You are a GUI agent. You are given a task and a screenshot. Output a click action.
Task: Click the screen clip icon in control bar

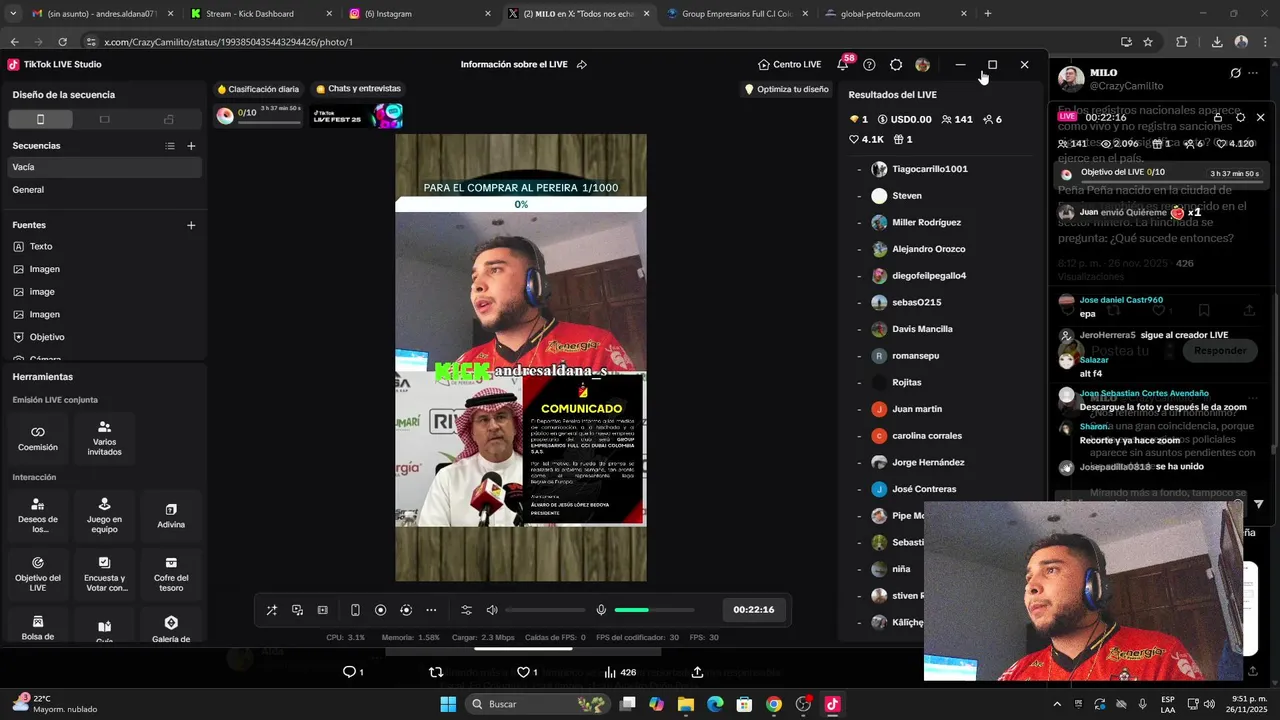pyautogui.click(x=322, y=610)
